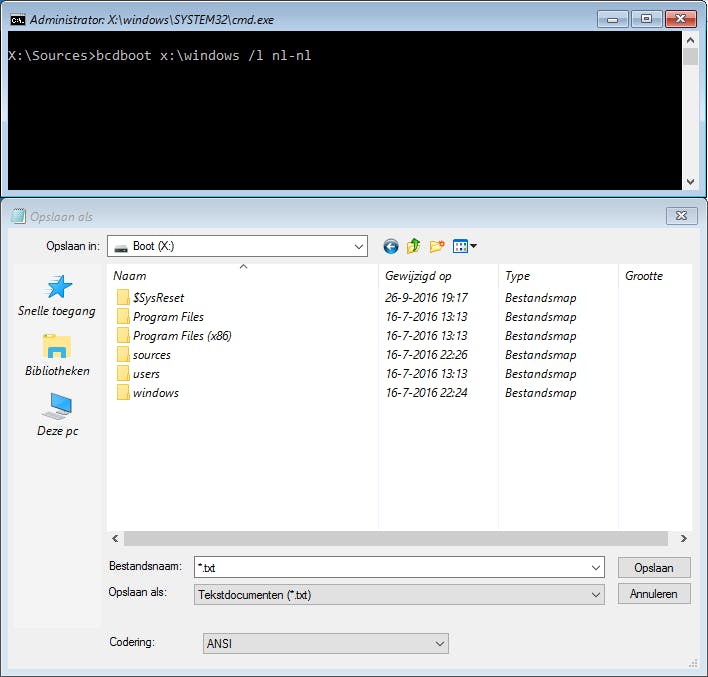Maximize the cmd.exe window
Image resolution: width=708 pixels, height=677 pixels.
coord(646,19)
